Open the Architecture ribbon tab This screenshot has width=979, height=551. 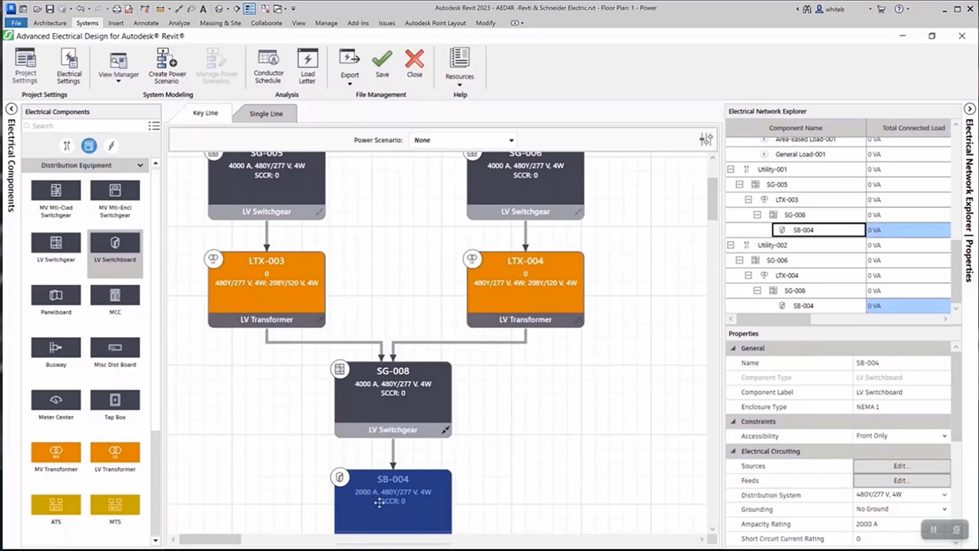(50, 23)
